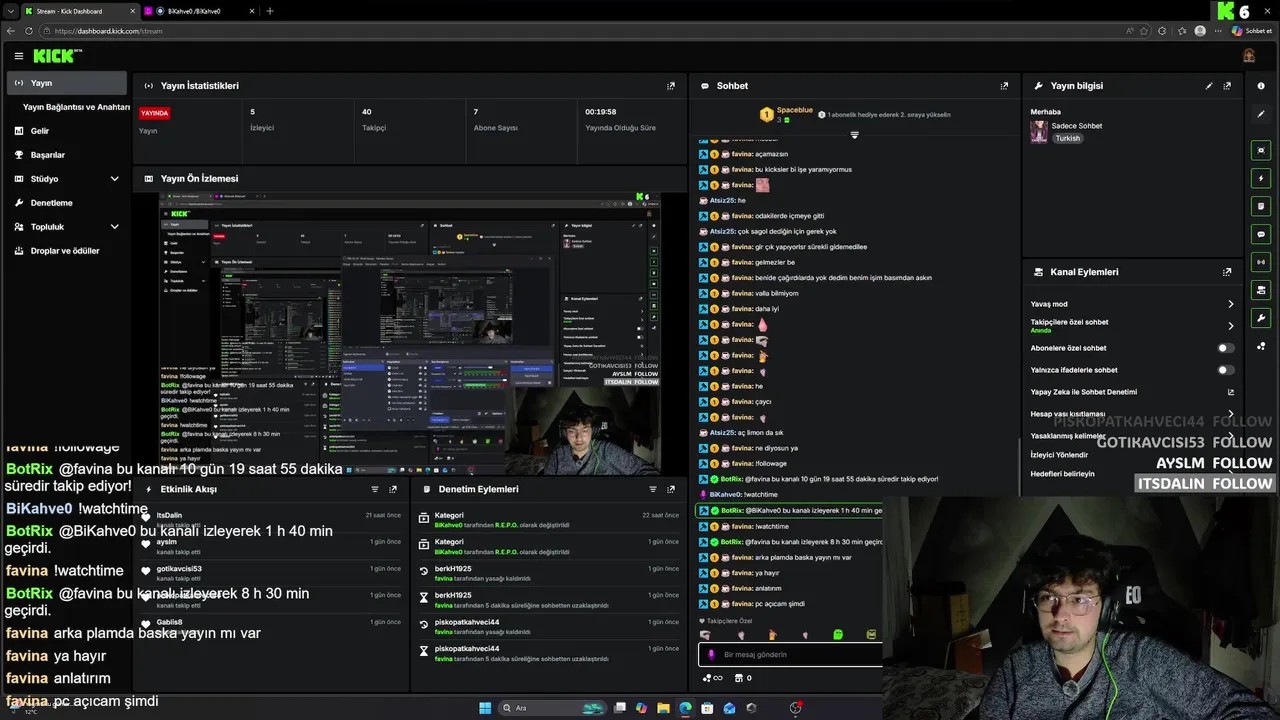The width and height of the screenshot is (1280, 720).
Task: Open File Explorer from the taskbar
Action: tap(663, 708)
